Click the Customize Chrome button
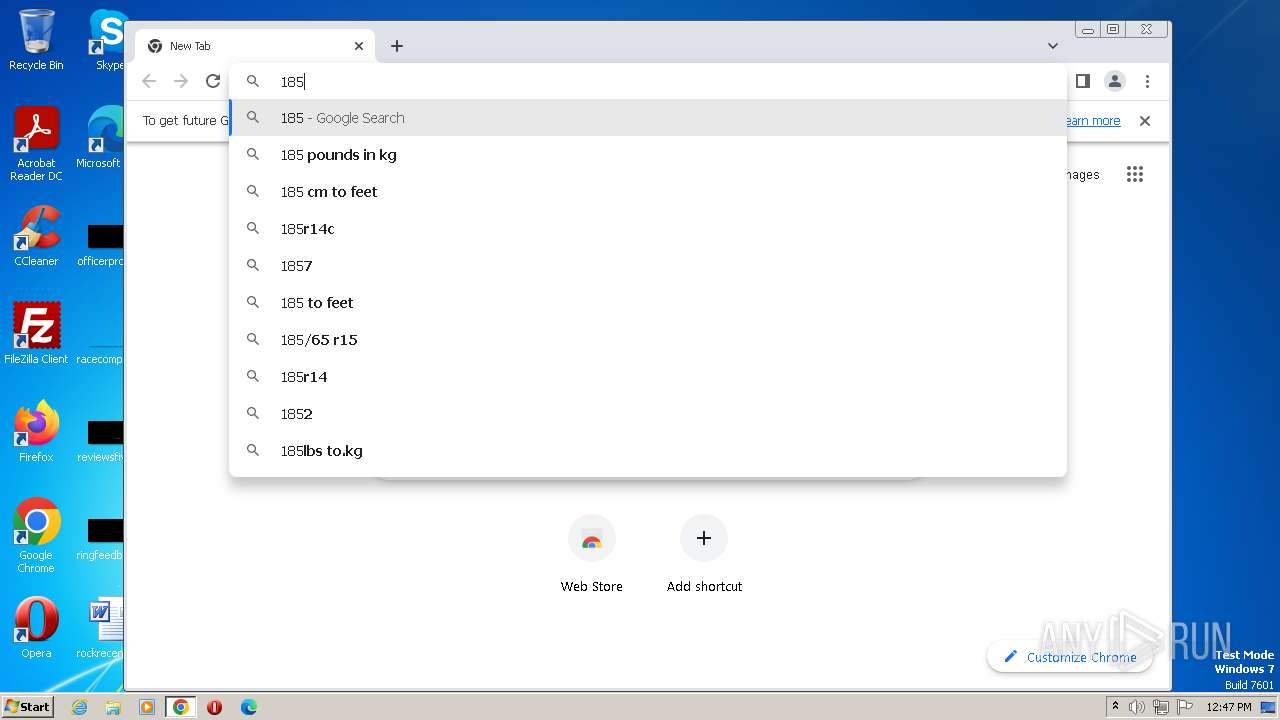Image resolution: width=1280 pixels, height=720 pixels. (x=1069, y=657)
